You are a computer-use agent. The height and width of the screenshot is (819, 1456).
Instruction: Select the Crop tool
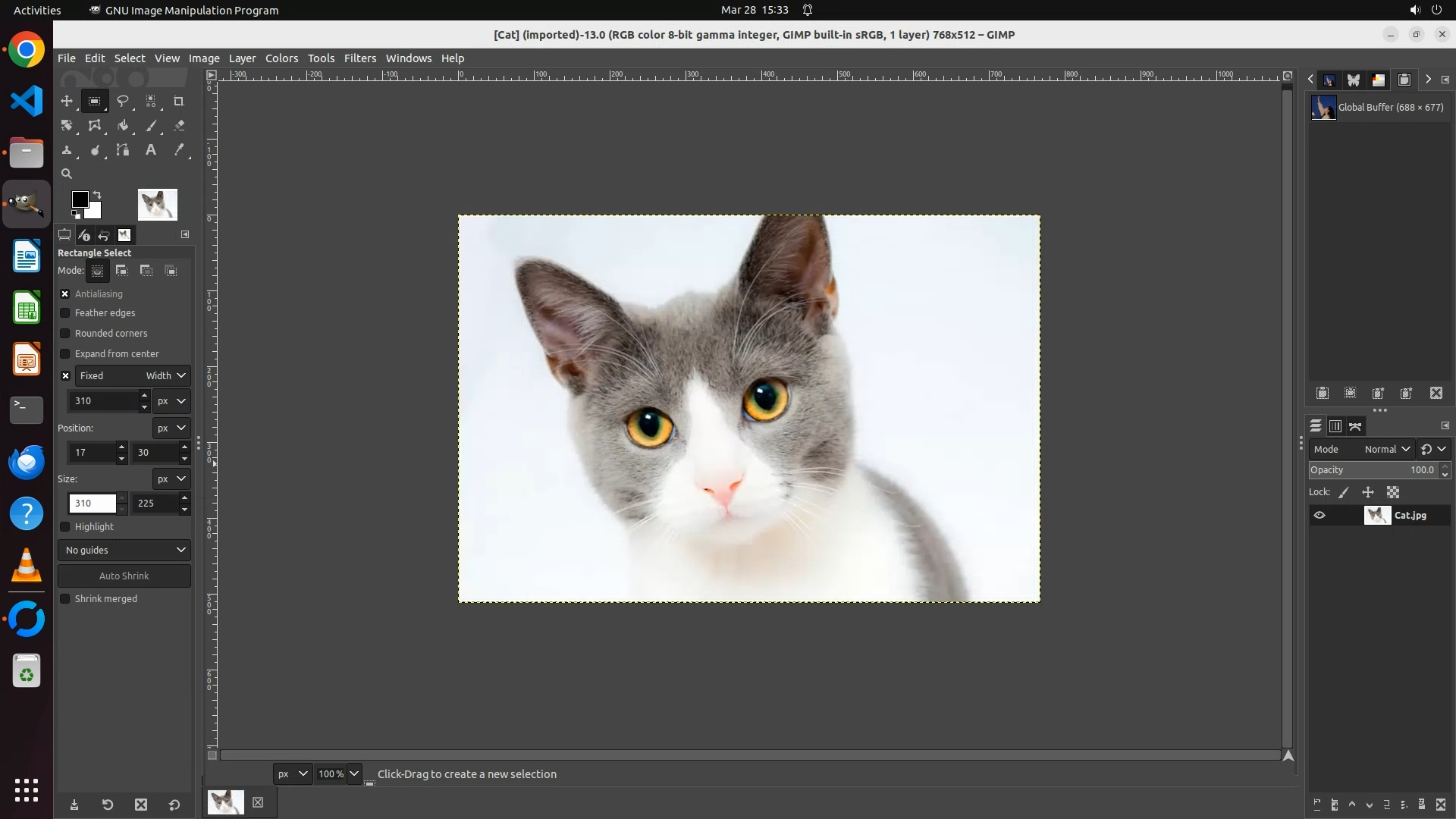(x=179, y=101)
